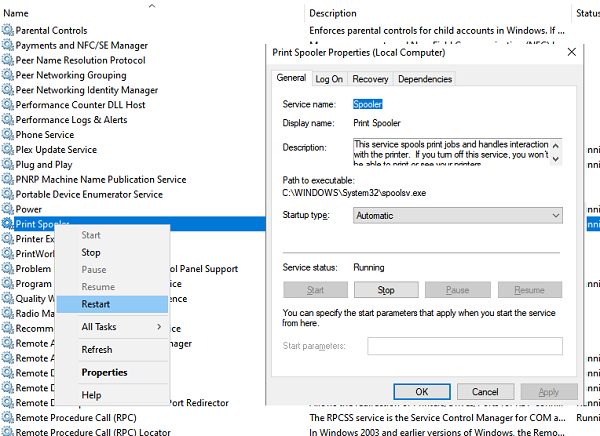Click the Pause button under Service status

458,290
